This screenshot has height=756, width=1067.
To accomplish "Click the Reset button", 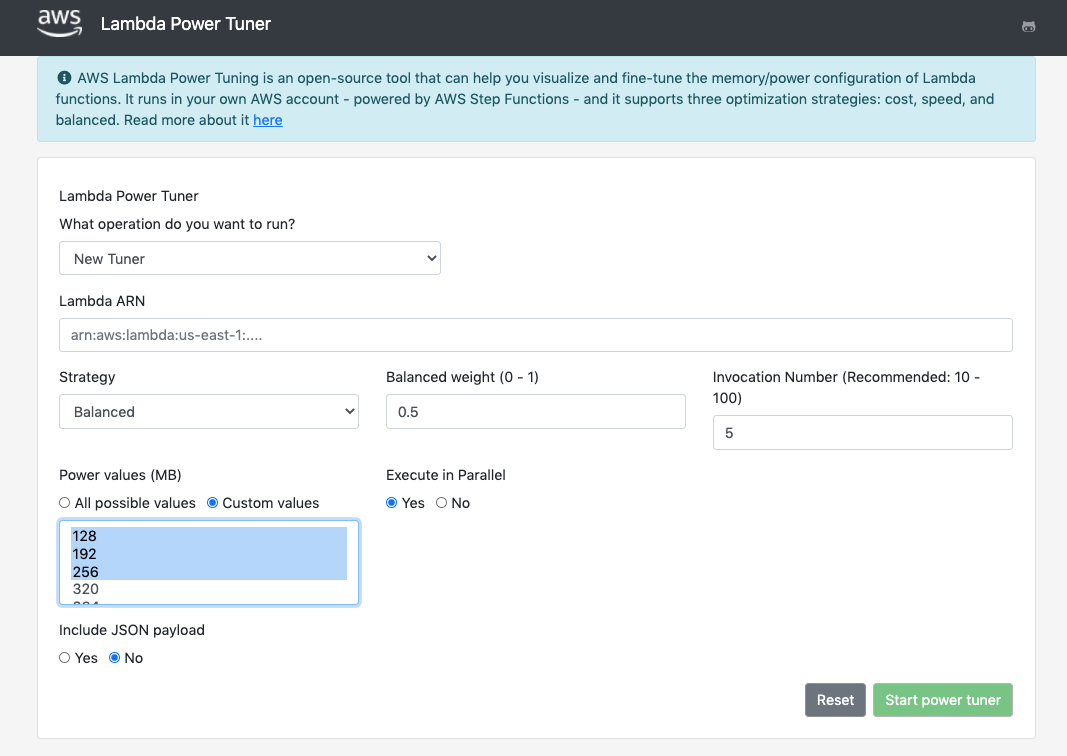I will [835, 700].
